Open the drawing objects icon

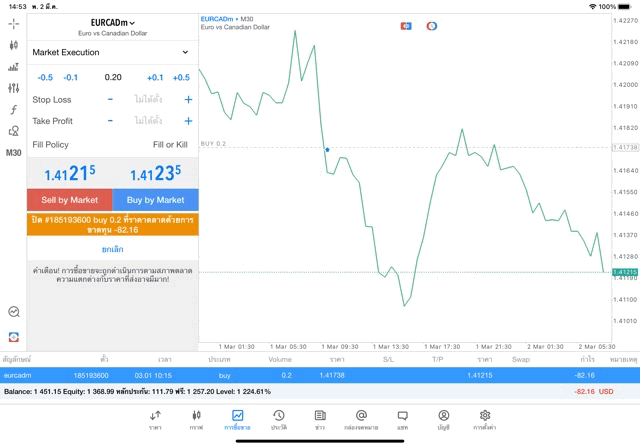(13, 131)
